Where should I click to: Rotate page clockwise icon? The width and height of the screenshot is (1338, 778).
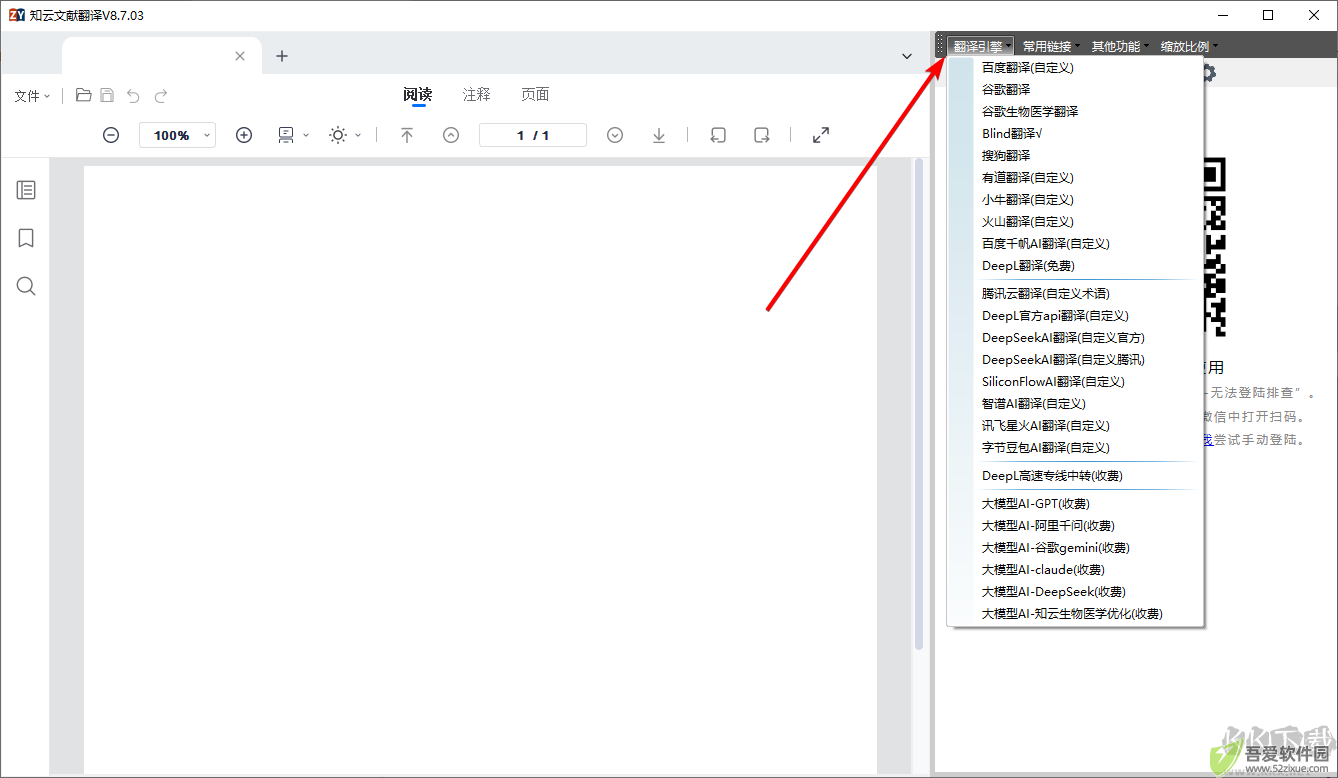pos(761,135)
